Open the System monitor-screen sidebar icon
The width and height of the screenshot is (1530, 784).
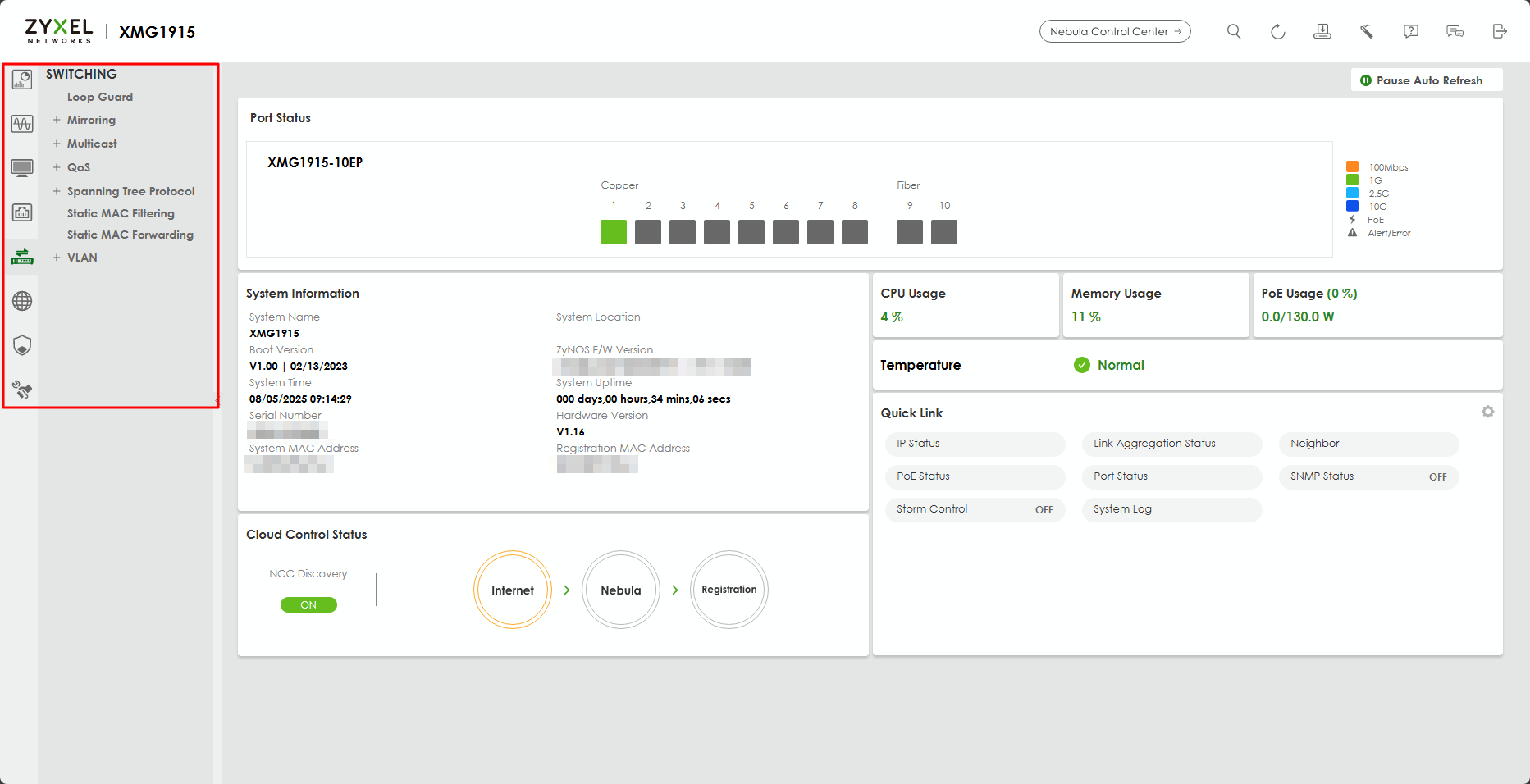pos(22,168)
